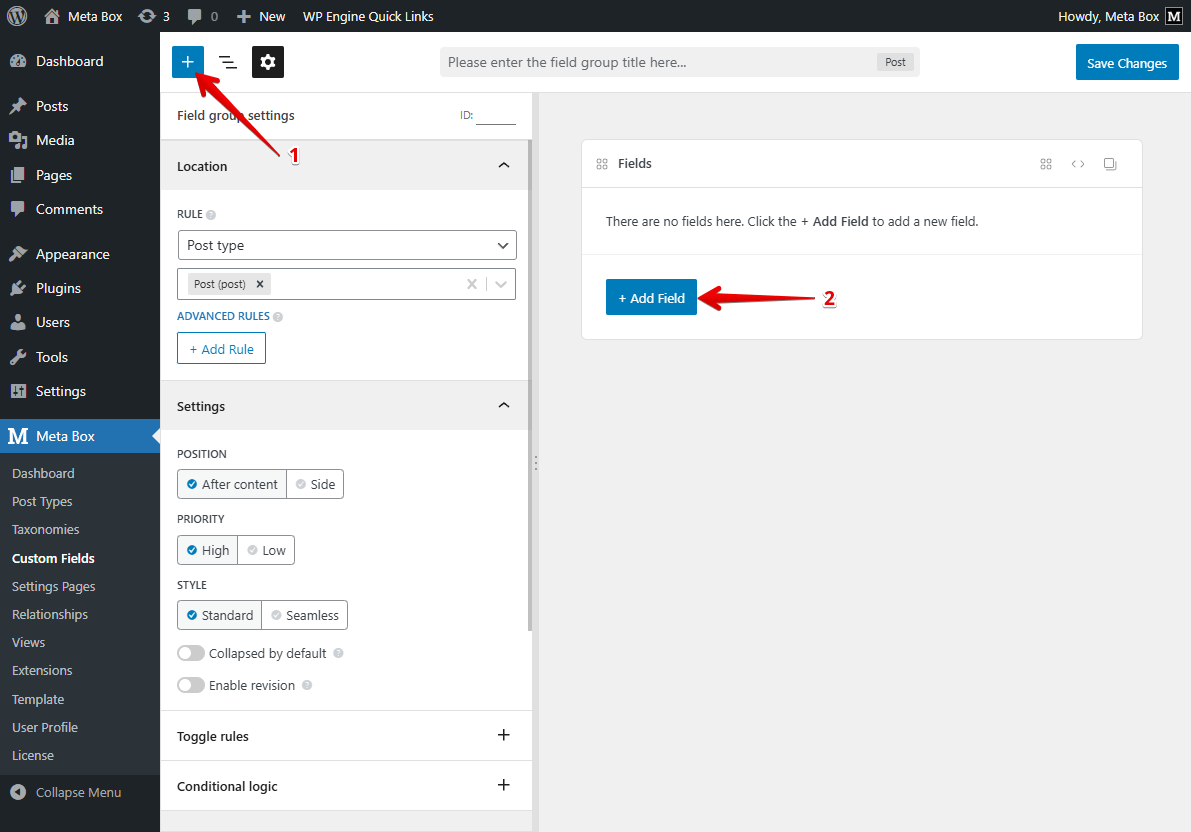Click the grid icon in Fields panel header

(1046, 164)
